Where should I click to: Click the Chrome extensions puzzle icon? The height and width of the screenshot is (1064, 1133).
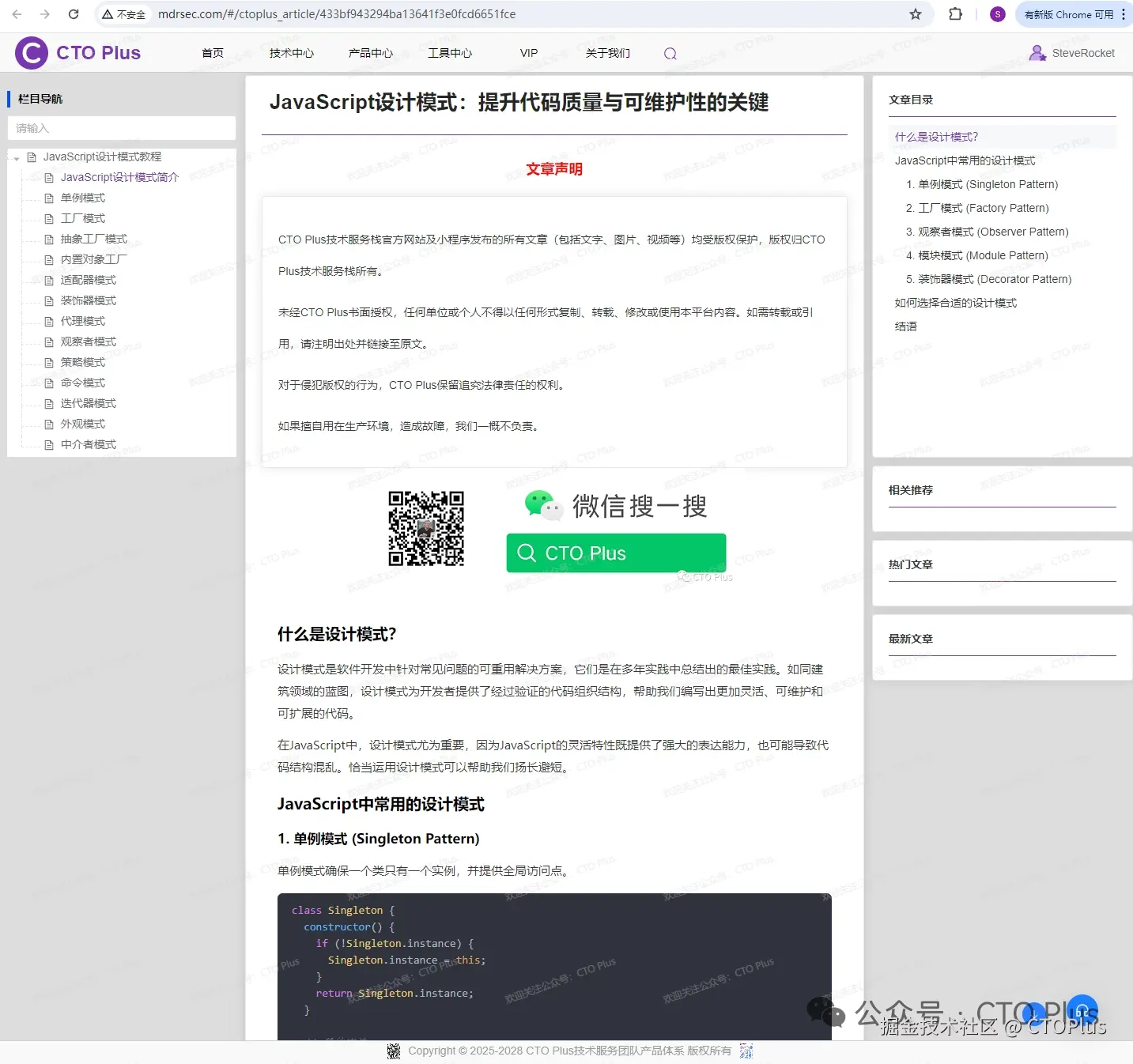click(956, 13)
